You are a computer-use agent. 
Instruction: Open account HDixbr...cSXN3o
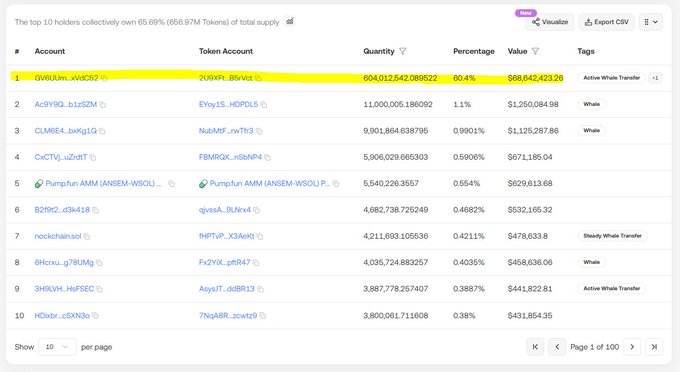click(x=62, y=316)
